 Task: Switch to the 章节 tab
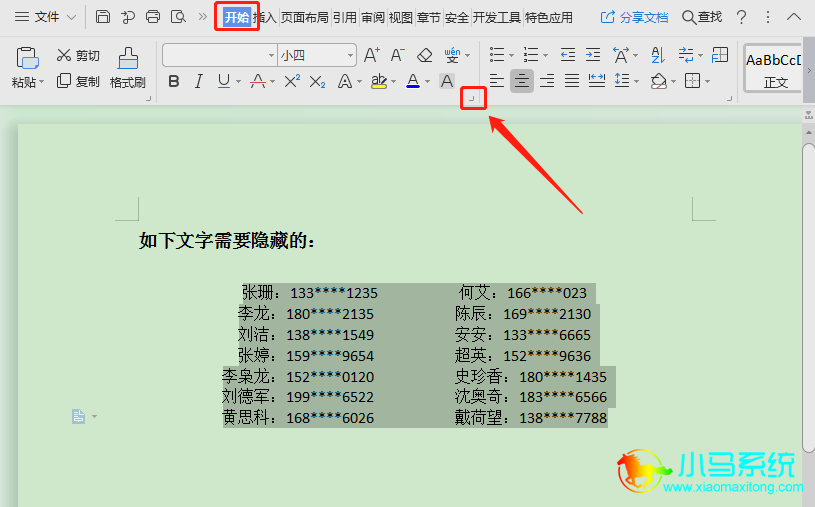429,17
